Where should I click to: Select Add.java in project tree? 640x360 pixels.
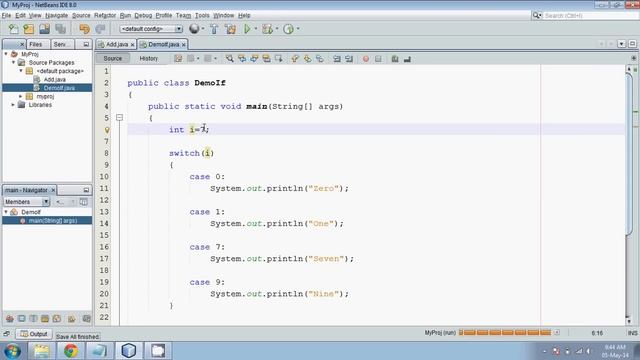click(x=55, y=80)
